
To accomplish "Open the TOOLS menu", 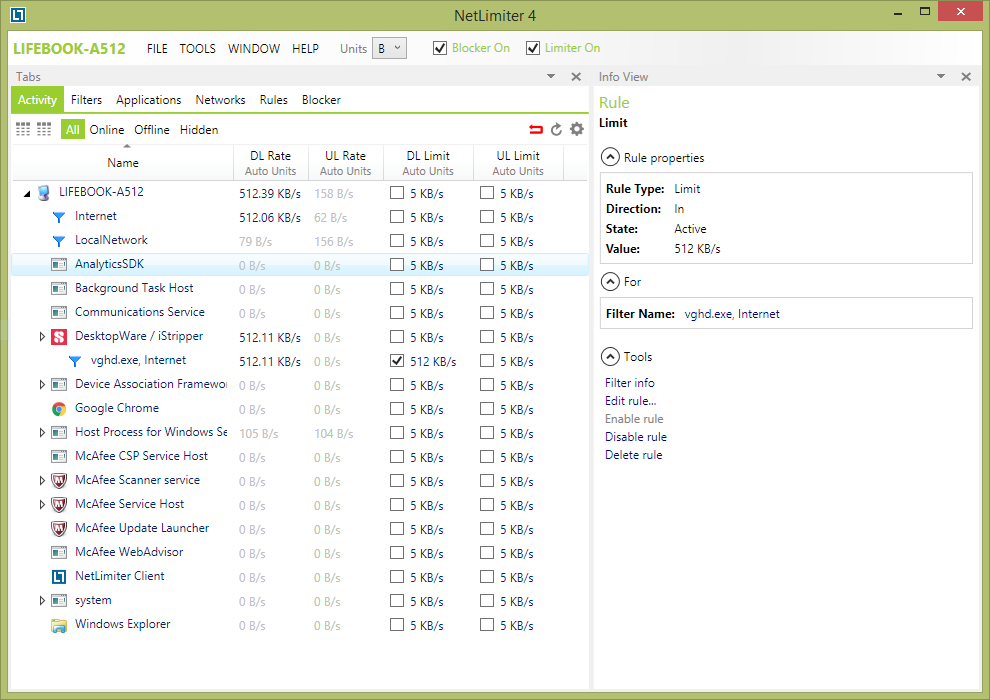I will tap(198, 49).
